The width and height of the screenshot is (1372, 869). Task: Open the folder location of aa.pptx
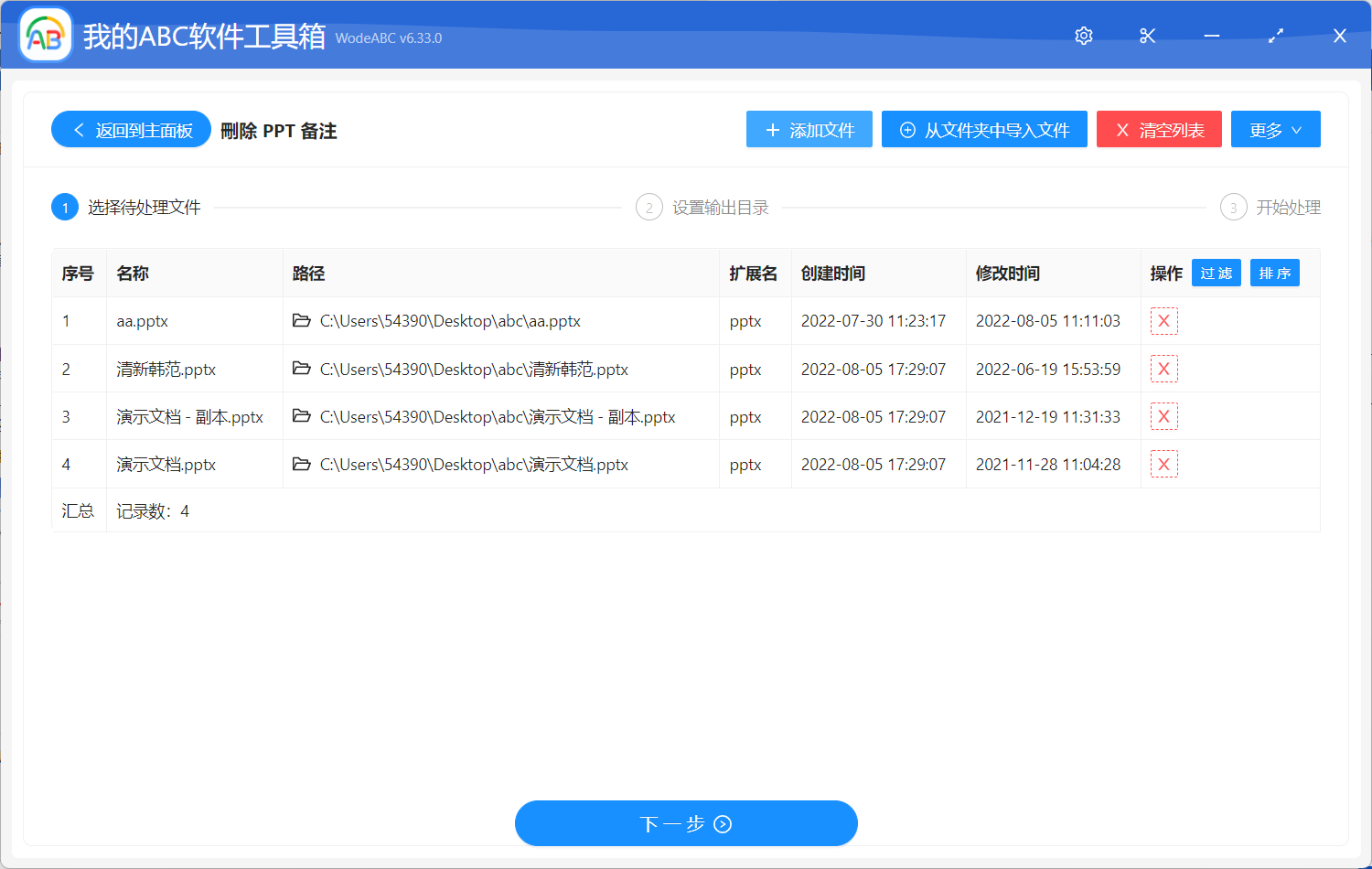click(302, 321)
